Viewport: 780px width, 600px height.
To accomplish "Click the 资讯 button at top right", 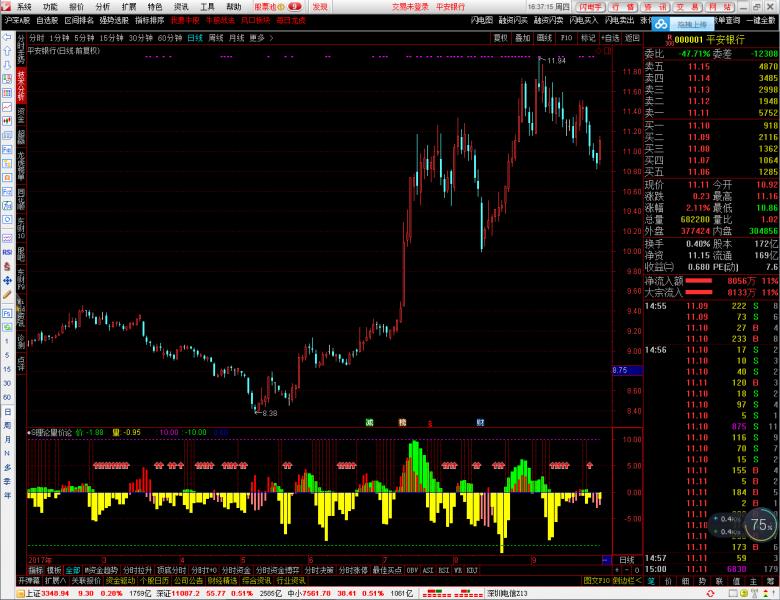I will [x=655, y=7].
